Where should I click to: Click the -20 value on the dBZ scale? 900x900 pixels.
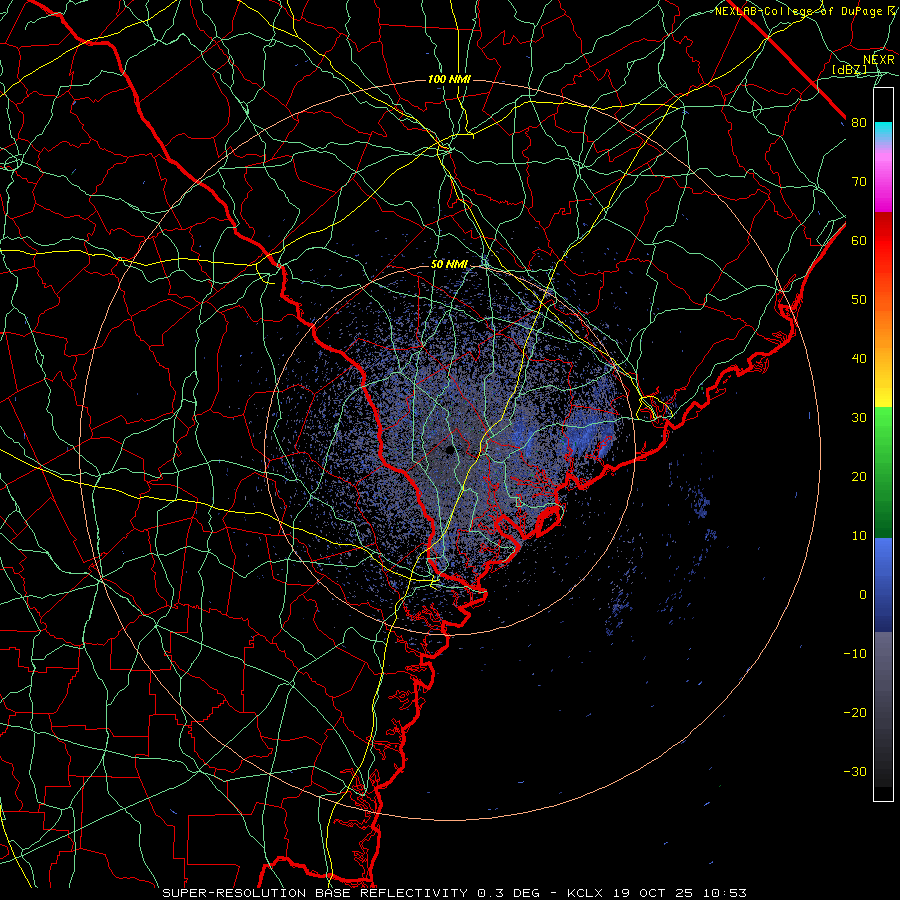855,712
